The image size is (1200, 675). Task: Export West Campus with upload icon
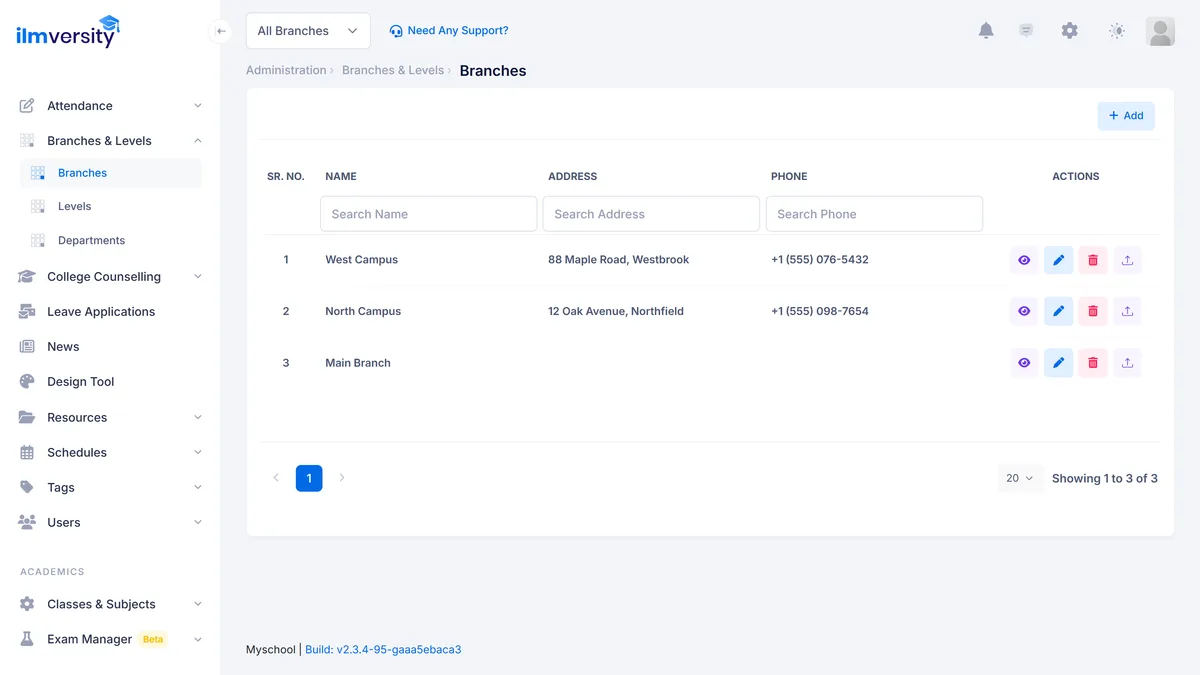point(1127,260)
